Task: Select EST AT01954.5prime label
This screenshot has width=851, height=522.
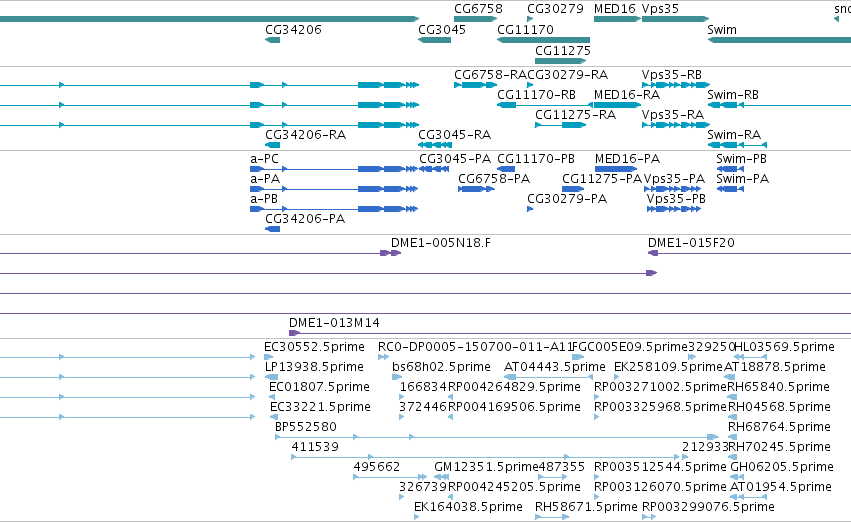Action: 780,488
